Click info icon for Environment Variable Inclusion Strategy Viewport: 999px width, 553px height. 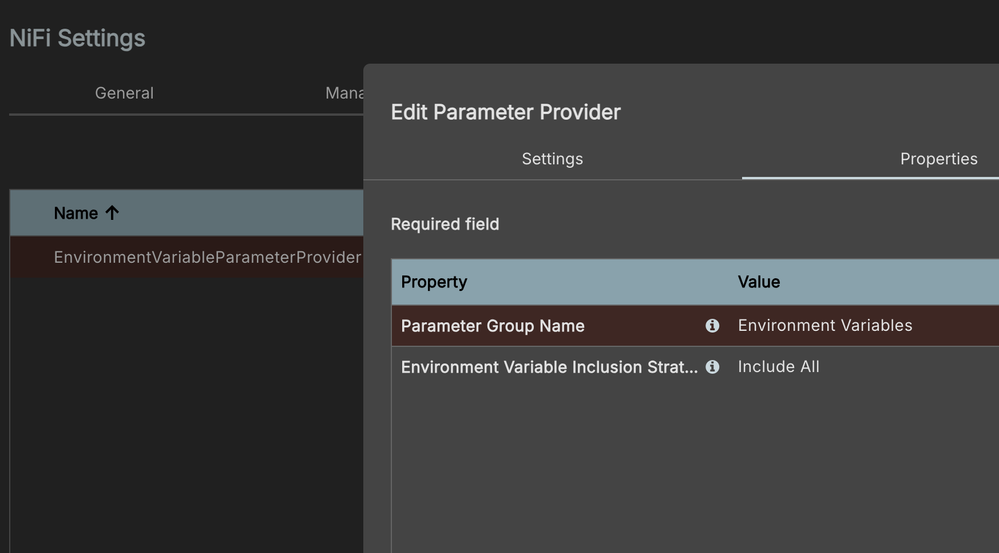[x=712, y=367]
